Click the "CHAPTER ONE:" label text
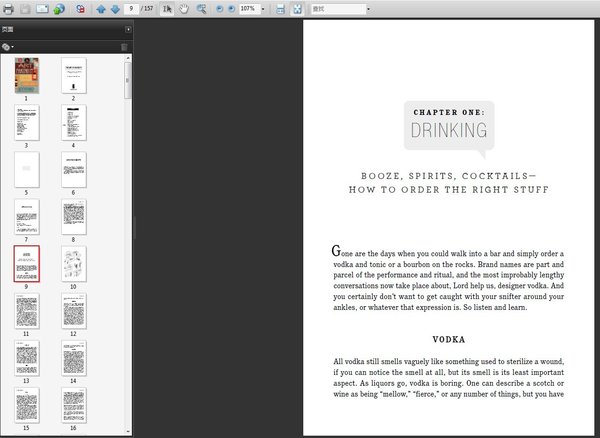Screen dimensions: 600x438 tap(449, 112)
